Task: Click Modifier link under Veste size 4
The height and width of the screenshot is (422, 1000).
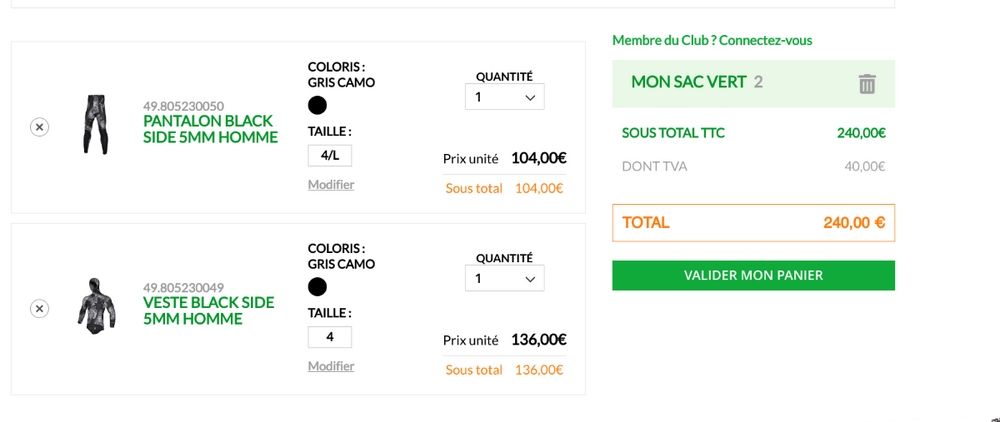Action: 331,366
